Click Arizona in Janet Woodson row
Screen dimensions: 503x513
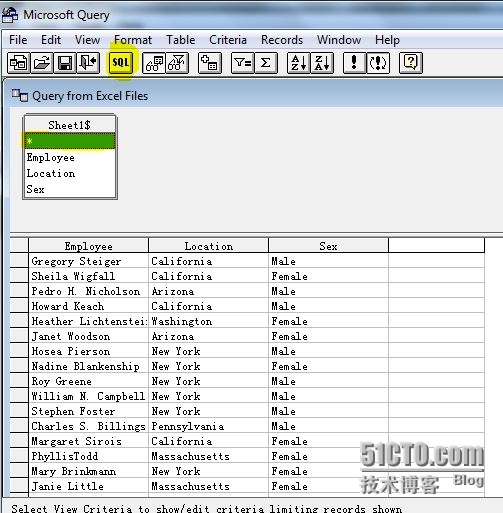[209, 336]
